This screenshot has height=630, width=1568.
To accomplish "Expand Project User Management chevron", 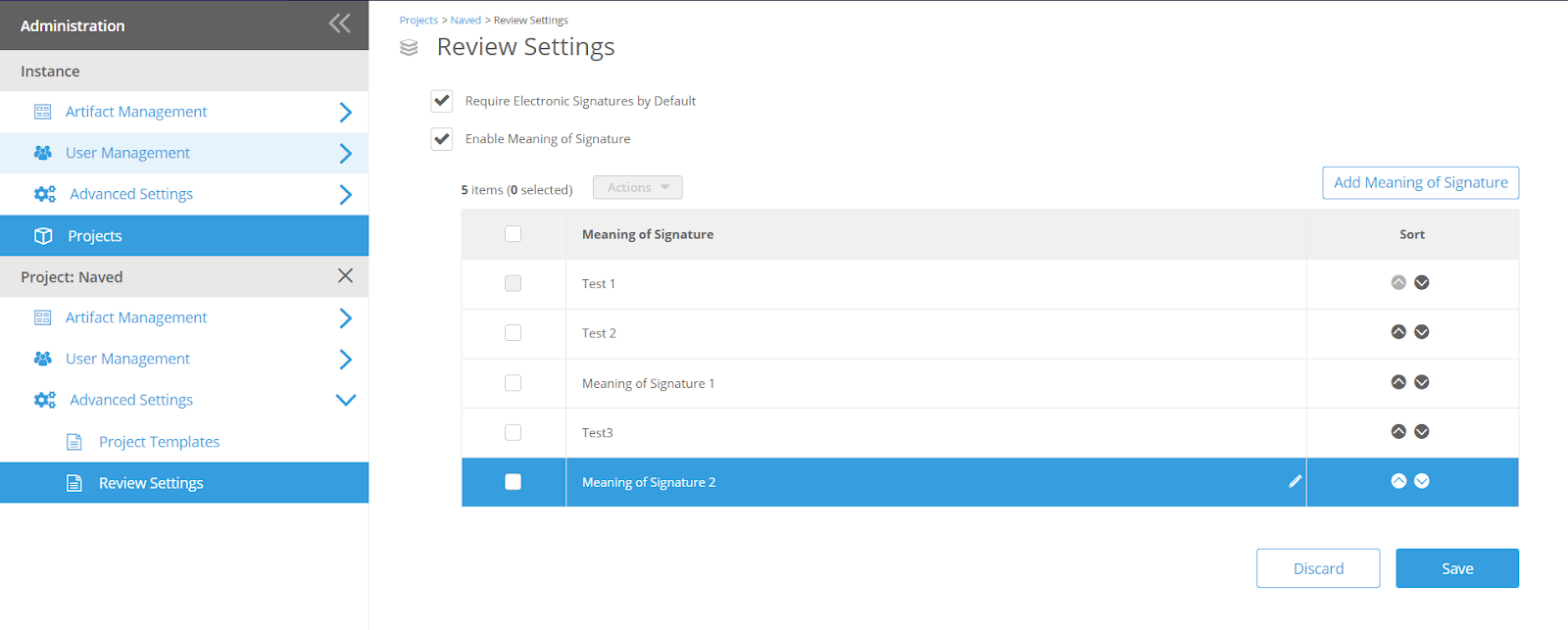I will pos(345,359).
